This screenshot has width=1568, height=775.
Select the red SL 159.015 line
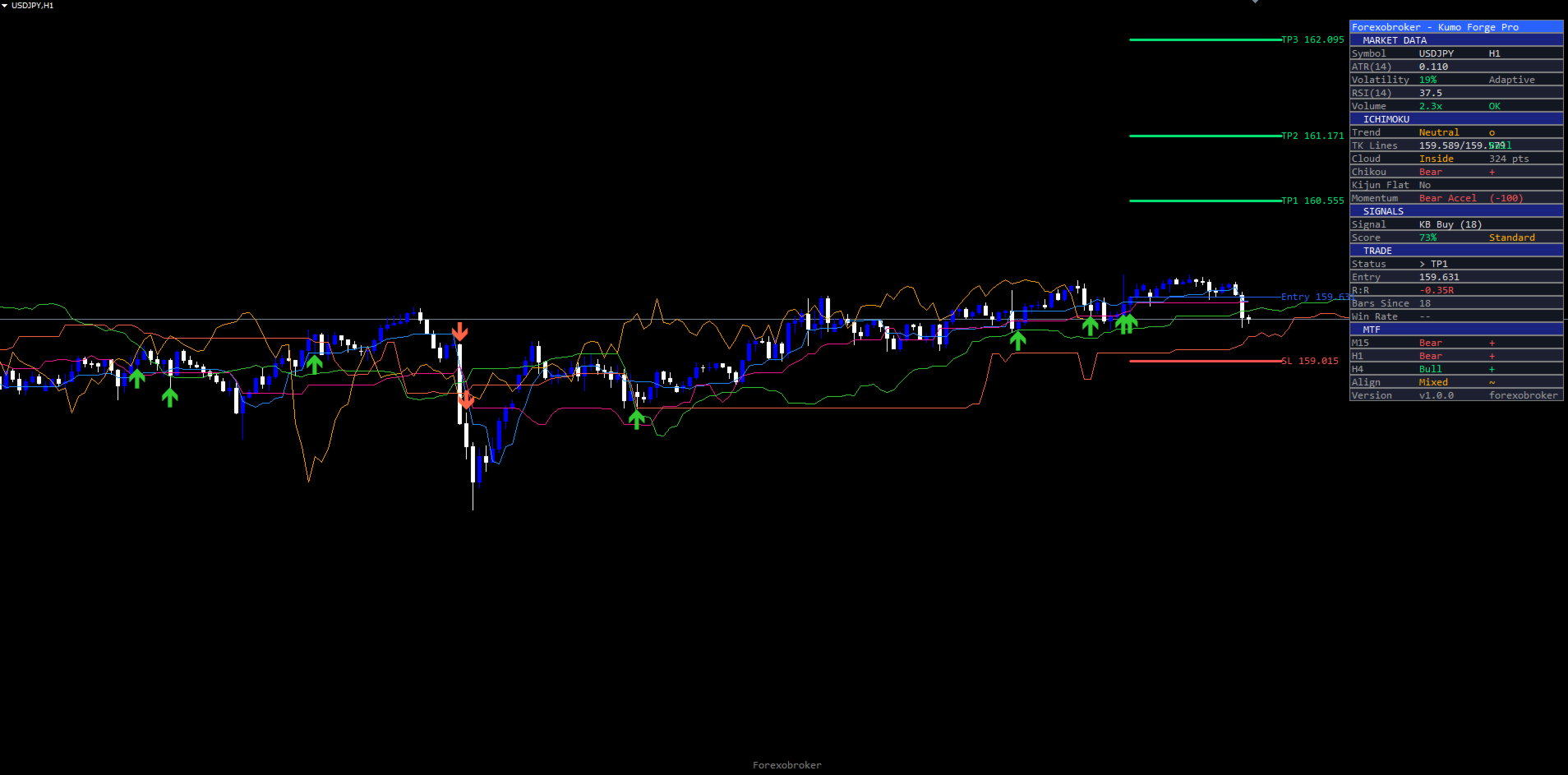1206,361
